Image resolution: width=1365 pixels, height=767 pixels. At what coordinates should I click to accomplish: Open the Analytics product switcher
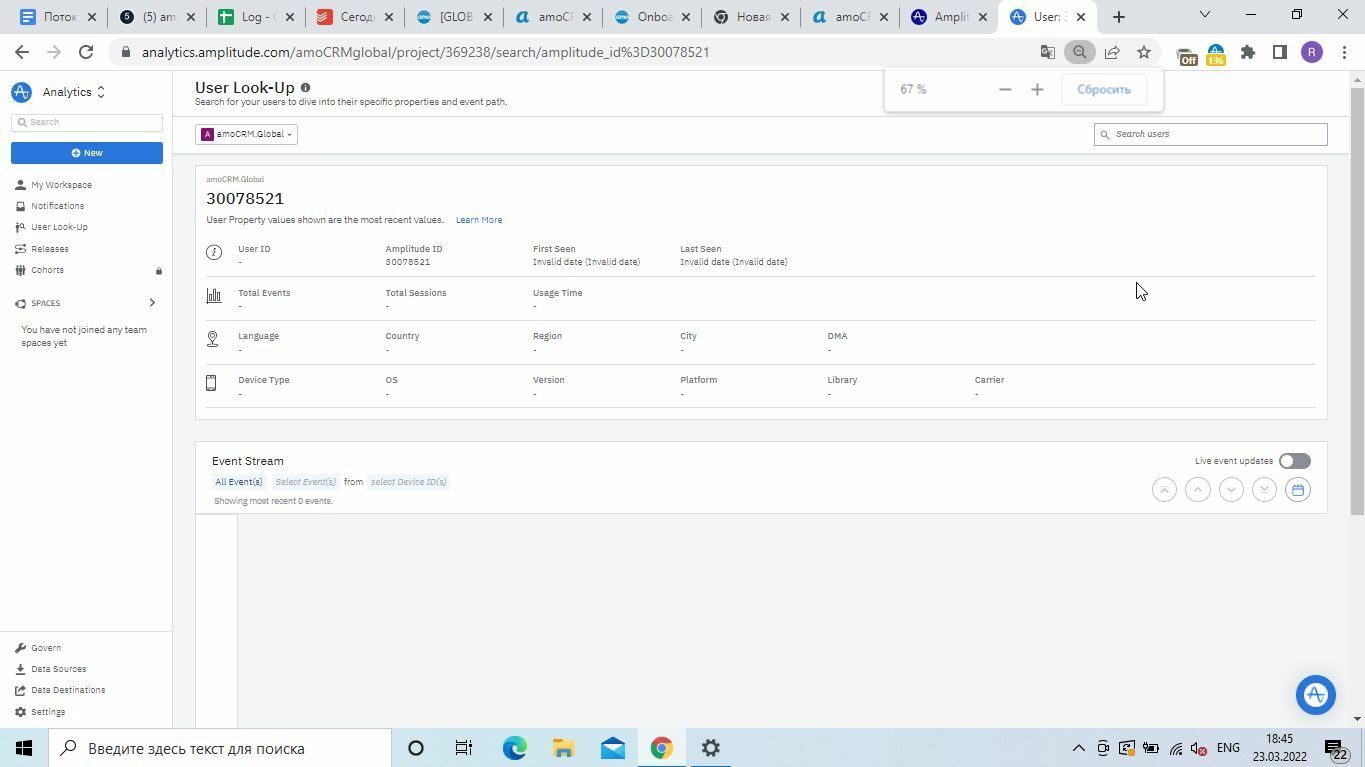point(74,92)
